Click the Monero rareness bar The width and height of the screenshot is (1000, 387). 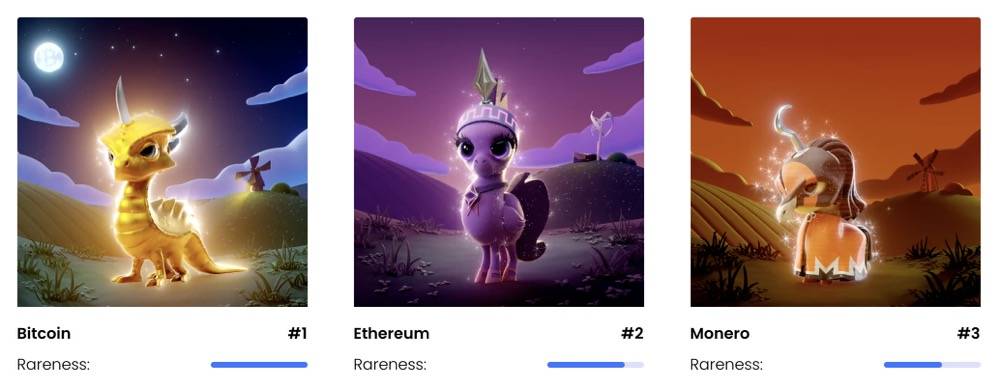point(932,365)
